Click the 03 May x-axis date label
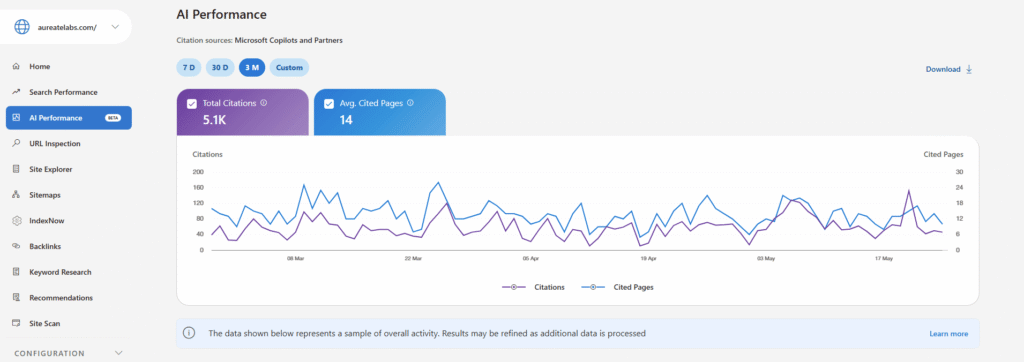Viewport: 1024px width, 362px height. tap(765, 259)
